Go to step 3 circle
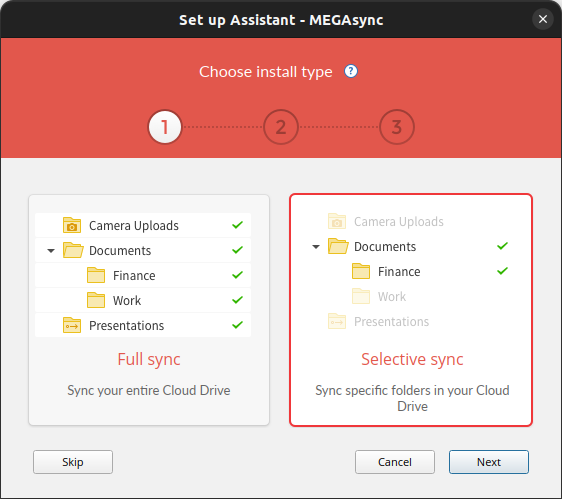Image resolution: width=562 pixels, height=499 pixels. [x=396, y=127]
